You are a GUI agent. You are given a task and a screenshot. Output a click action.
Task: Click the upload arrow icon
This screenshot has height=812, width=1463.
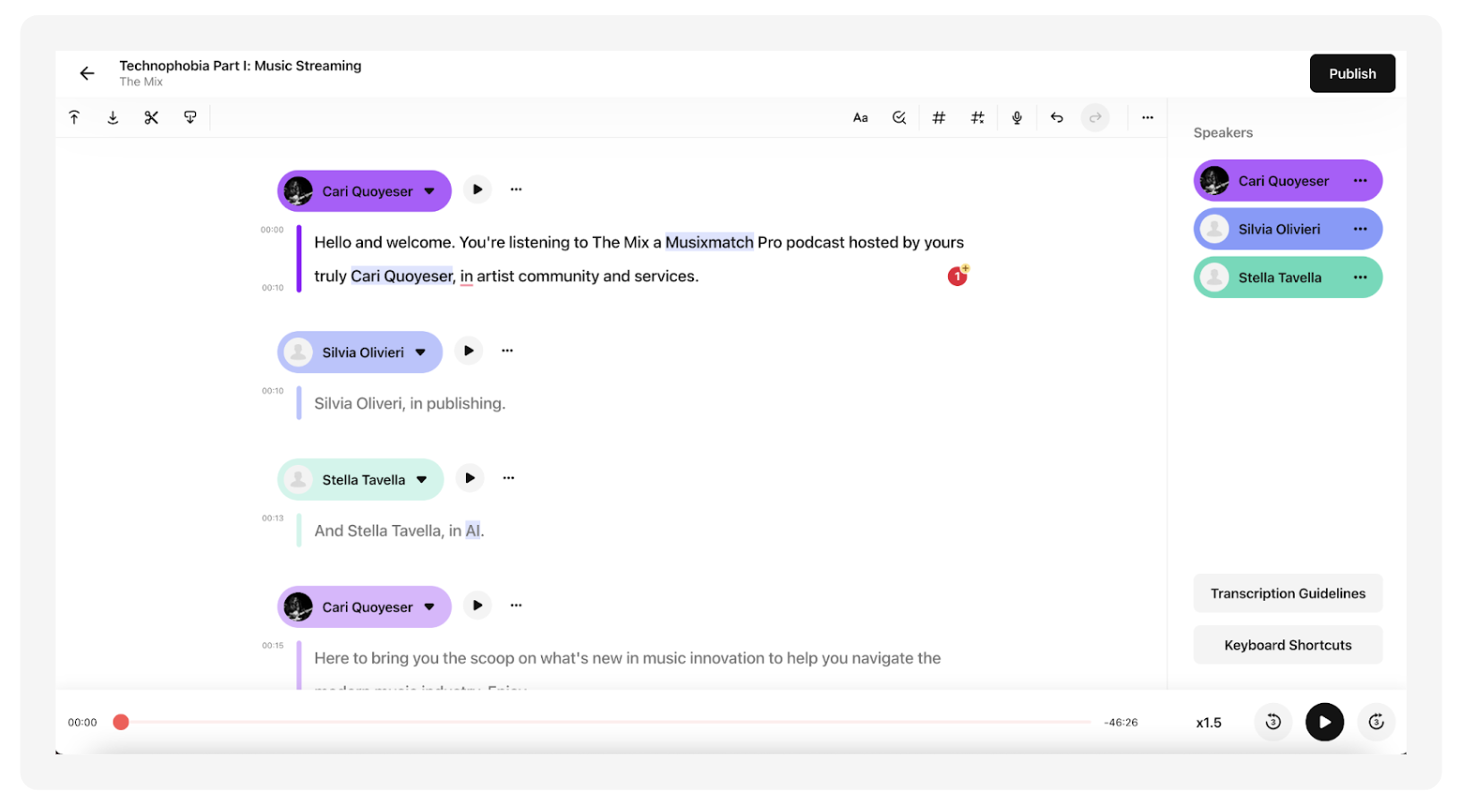click(74, 117)
